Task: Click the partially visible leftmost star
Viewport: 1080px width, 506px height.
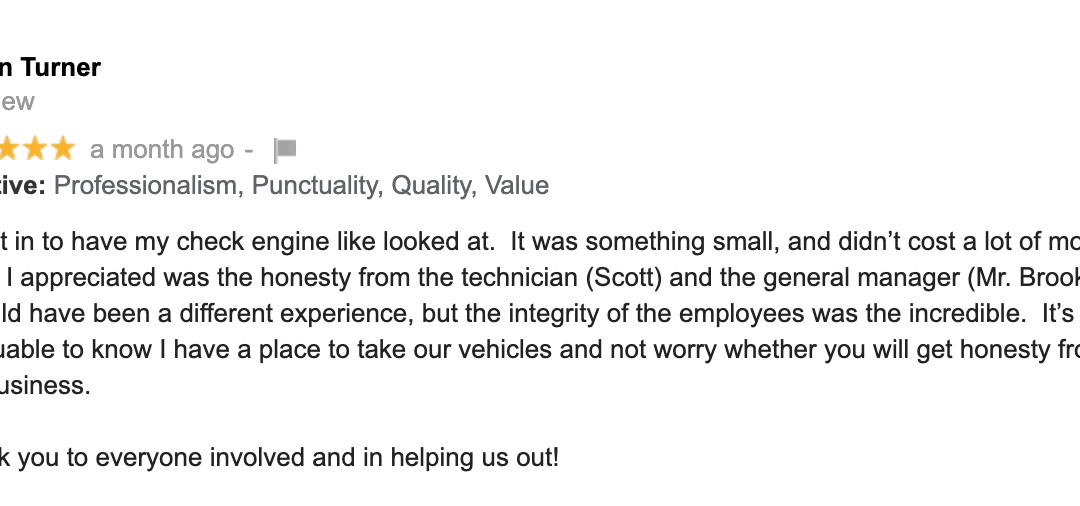Action: [8, 148]
